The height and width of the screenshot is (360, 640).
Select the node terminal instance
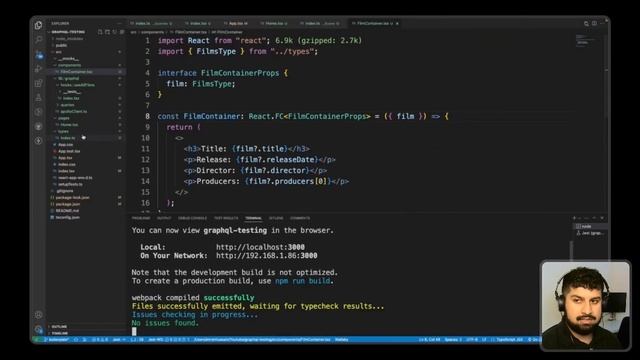tap(590, 226)
